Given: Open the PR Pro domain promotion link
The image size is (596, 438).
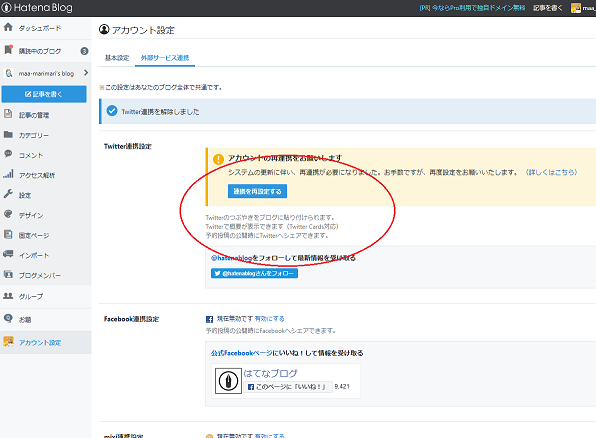Looking at the screenshot, I should 472,8.
